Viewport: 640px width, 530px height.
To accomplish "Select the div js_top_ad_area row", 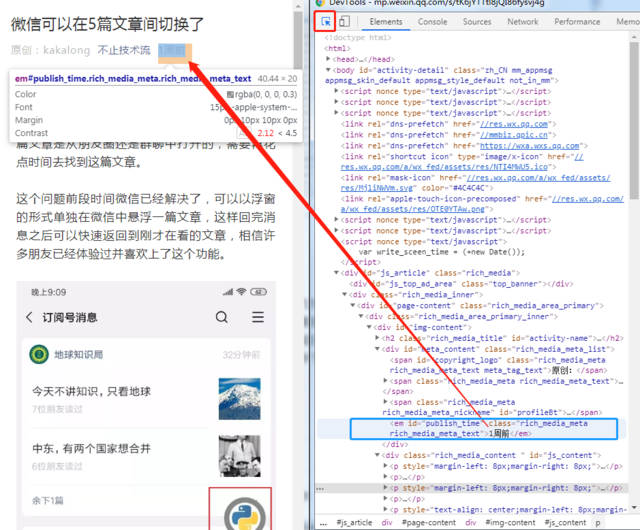I will 461,284.
